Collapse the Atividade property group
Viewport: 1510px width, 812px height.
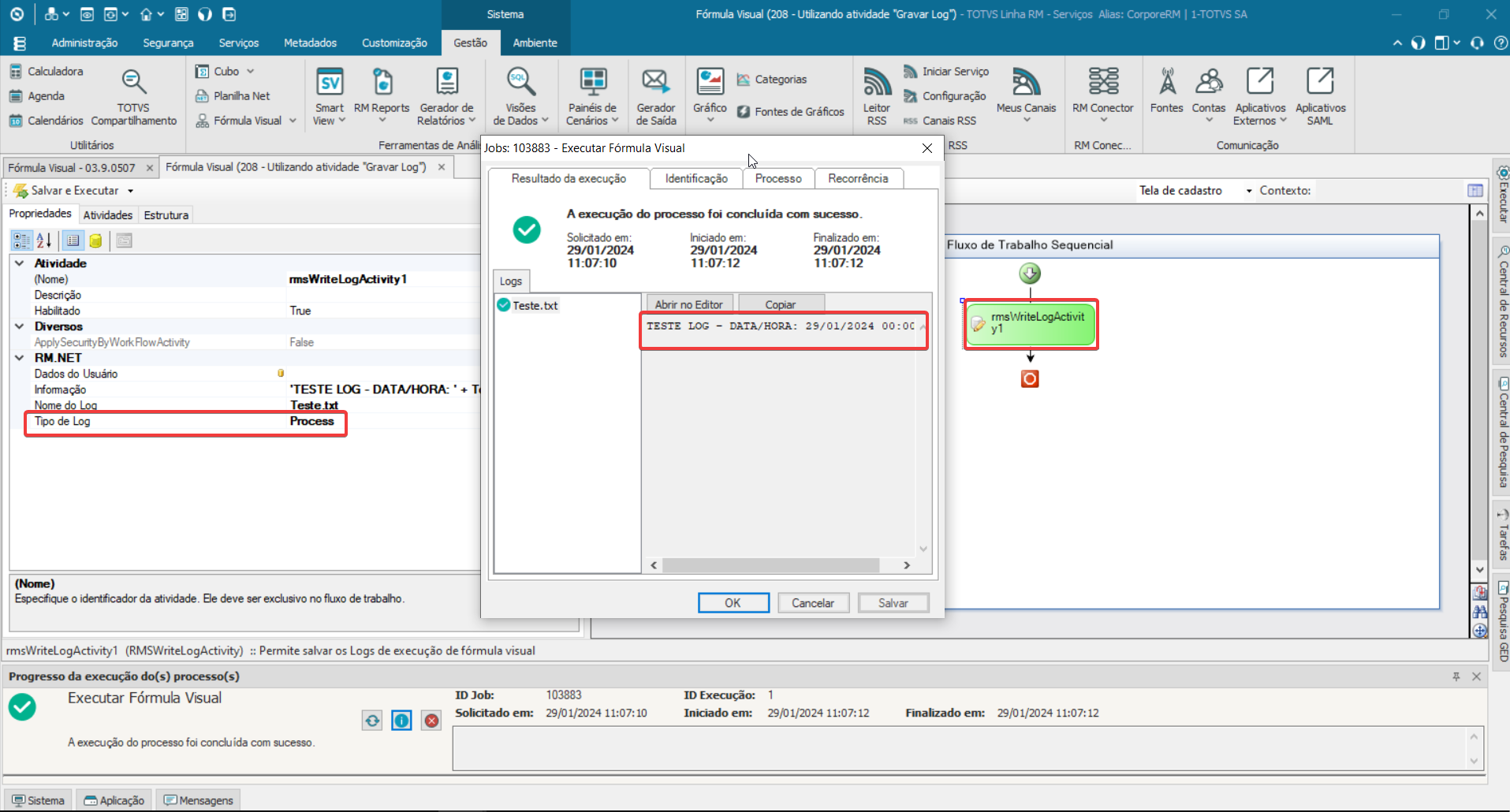coord(20,263)
